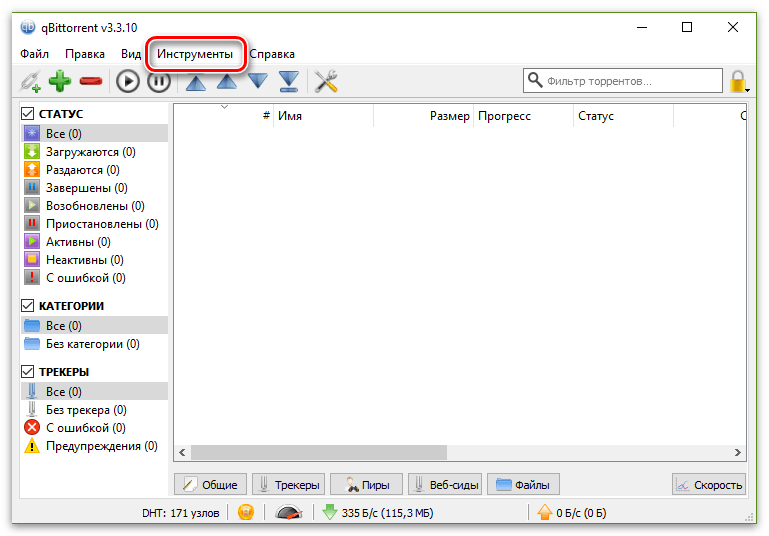
Task: Switch to the Общие tab
Action: click(x=210, y=485)
